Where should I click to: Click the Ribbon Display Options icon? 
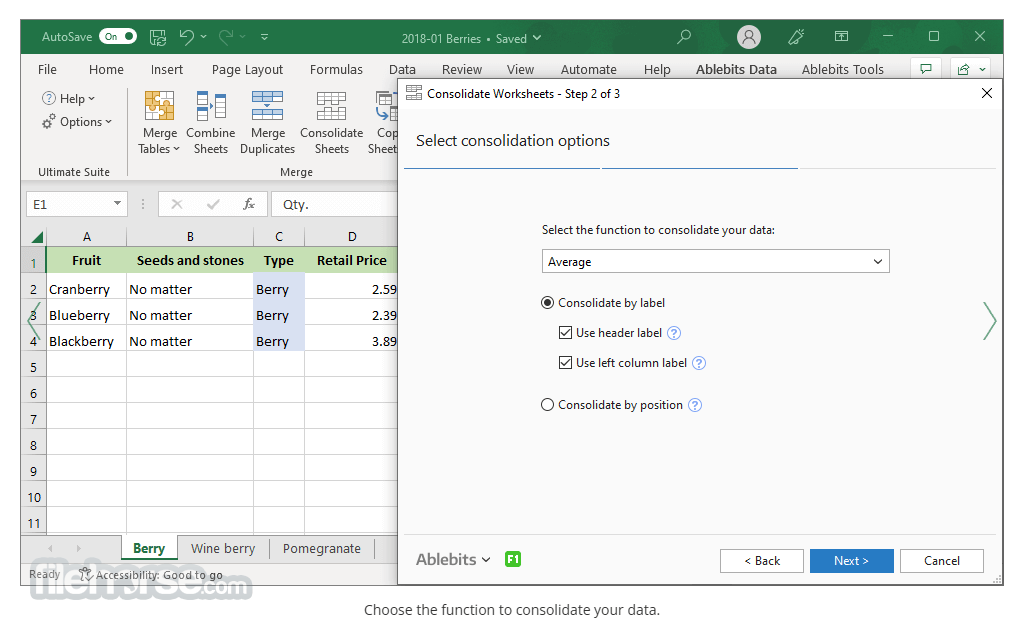pyautogui.click(x=841, y=37)
